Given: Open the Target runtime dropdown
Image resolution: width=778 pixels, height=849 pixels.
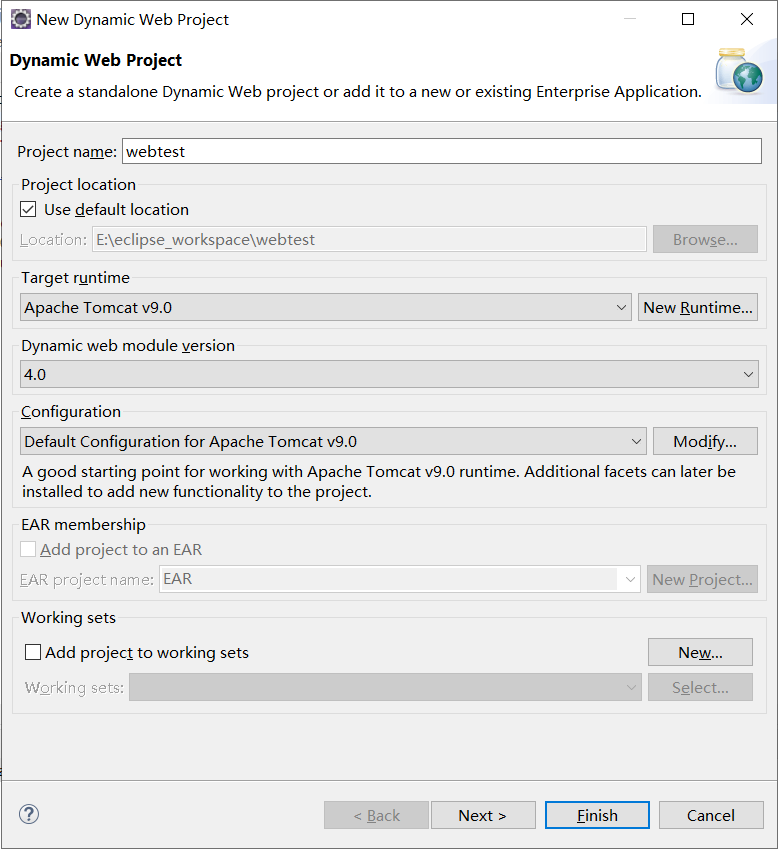Looking at the screenshot, I should point(325,307).
